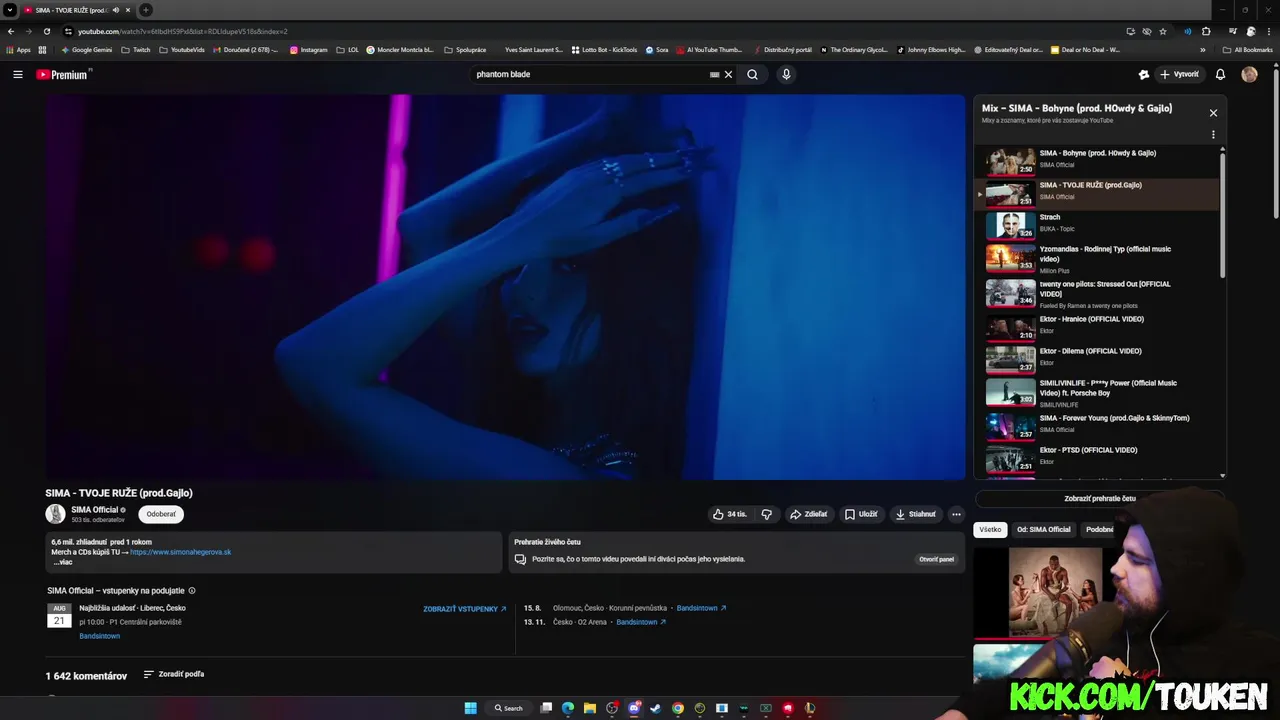This screenshot has height=720, width=1280.
Task: Play Yzomandias - Rodinnej Typ playlist item
Action: point(1097,258)
